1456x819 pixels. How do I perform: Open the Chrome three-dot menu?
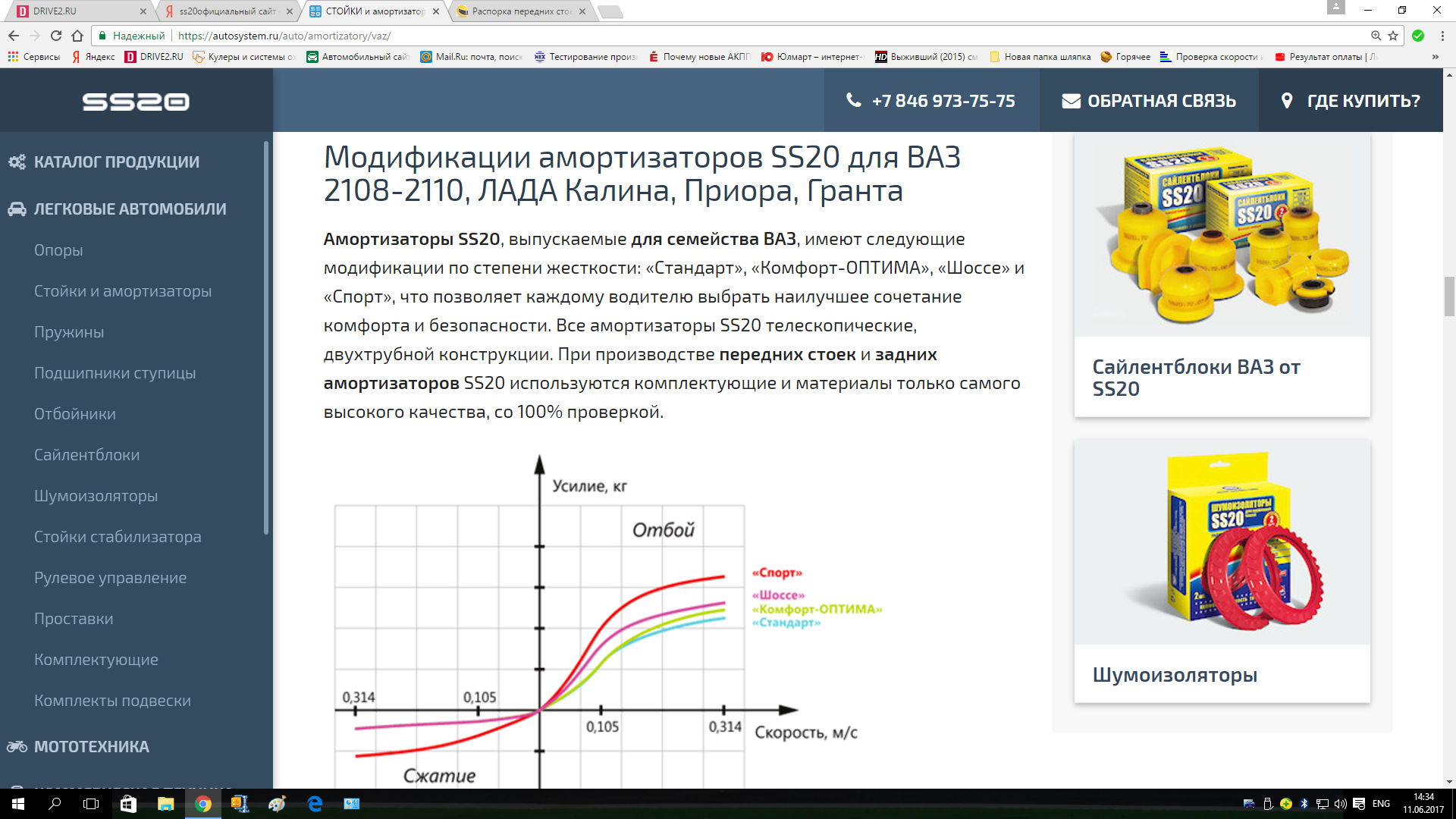point(1442,36)
